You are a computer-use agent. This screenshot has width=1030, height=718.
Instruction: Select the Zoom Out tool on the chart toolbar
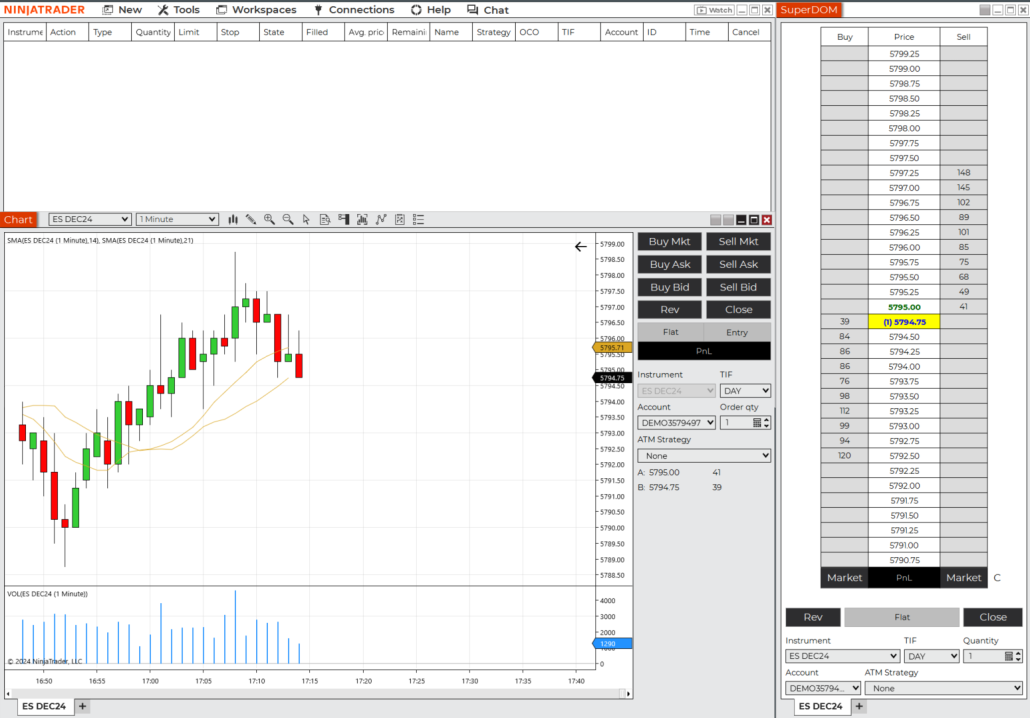pyautogui.click(x=288, y=219)
